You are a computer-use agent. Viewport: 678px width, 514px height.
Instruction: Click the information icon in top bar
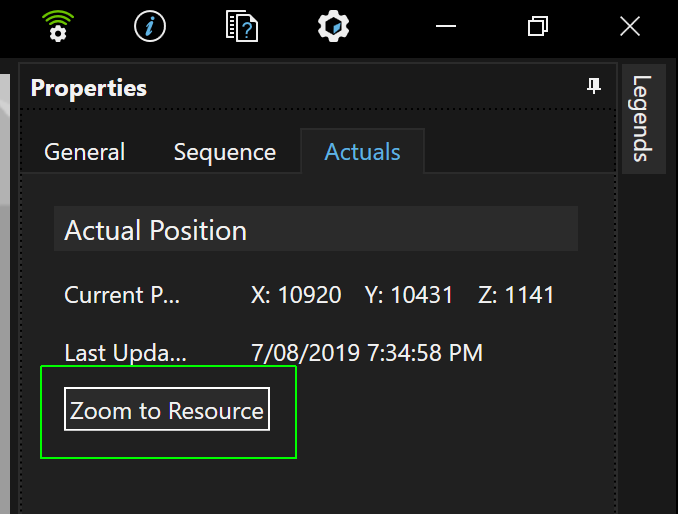149,26
